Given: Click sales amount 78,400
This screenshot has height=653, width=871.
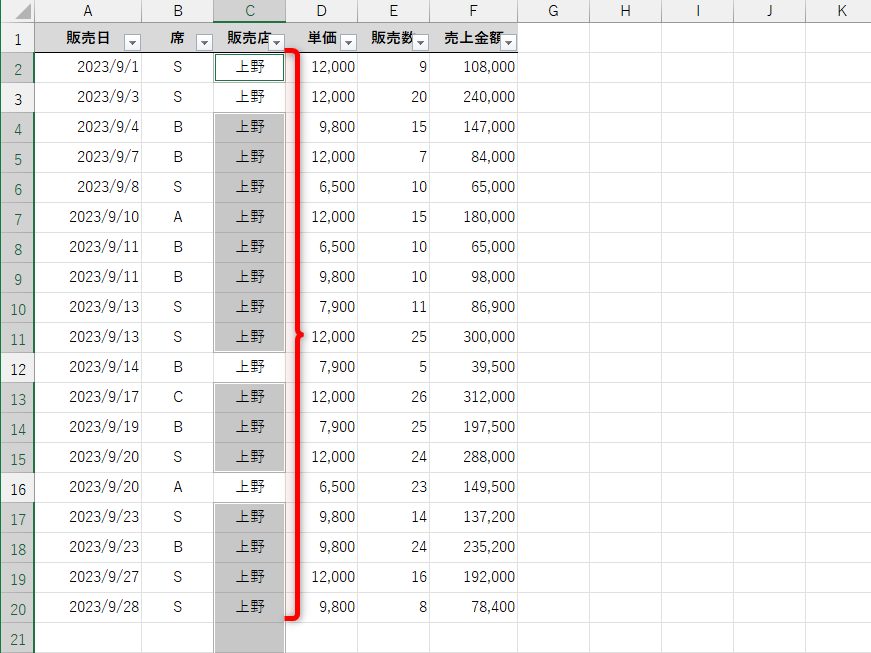Looking at the screenshot, I should pos(473,607).
